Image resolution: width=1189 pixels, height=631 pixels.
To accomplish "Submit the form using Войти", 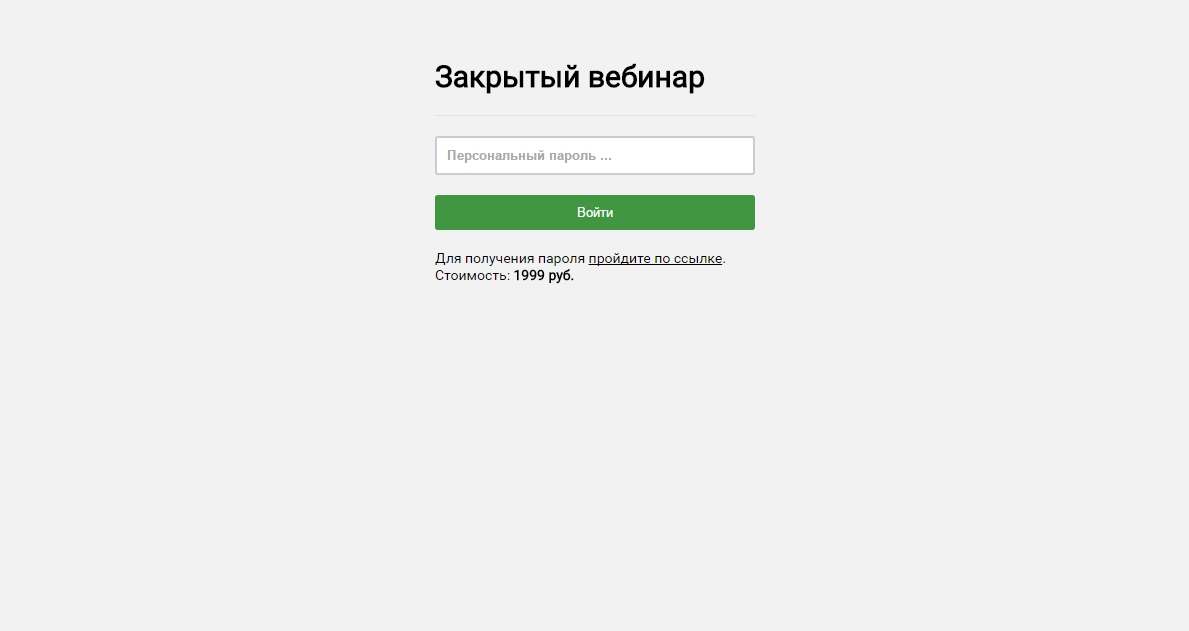I will tap(594, 212).
